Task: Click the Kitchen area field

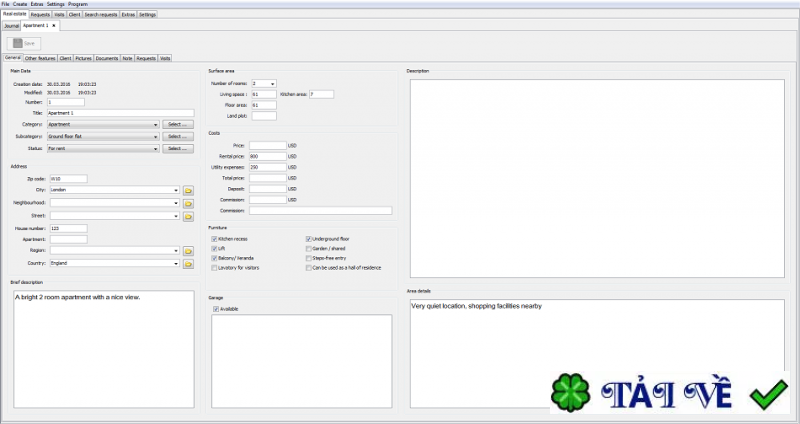Action: click(x=321, y=94)
